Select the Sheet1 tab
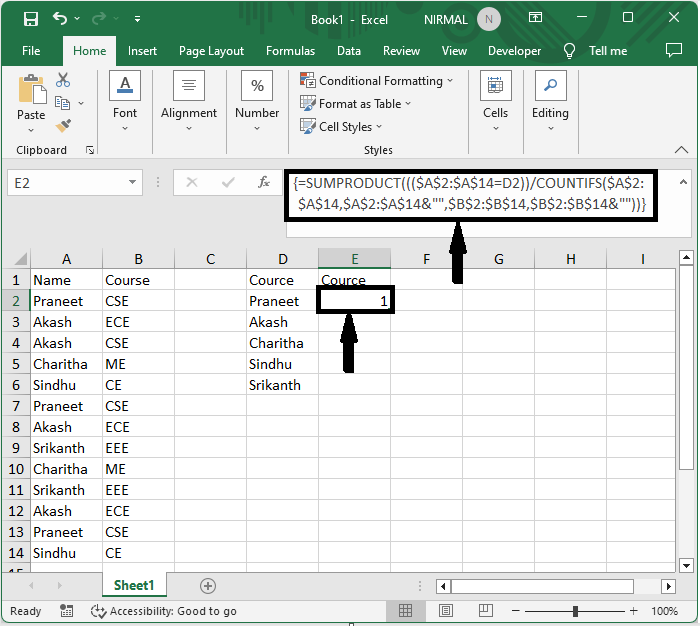Image resolution: width=700 pixels, height=626 pixels. (x=134, y=585)
